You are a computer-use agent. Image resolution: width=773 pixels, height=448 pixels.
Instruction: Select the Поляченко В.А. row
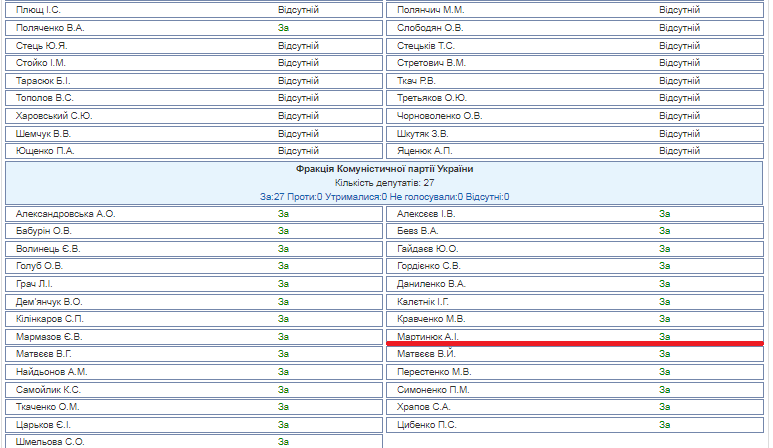[x=51, y=28]
